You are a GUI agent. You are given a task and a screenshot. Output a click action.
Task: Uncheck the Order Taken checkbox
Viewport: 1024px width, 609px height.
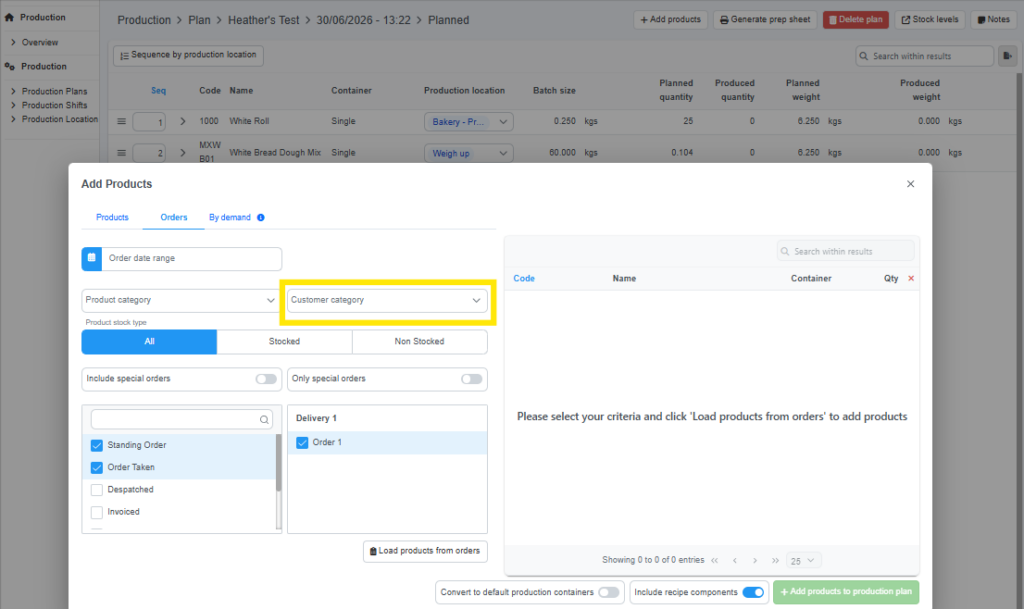97,468
